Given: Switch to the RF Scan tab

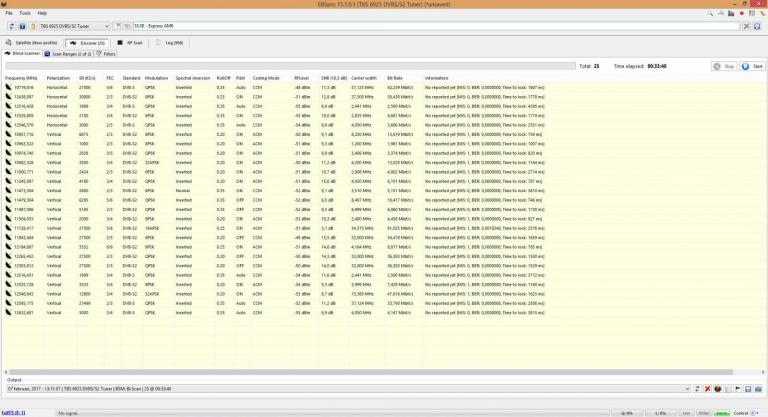Looking at the screenshot, I should 129,43.
